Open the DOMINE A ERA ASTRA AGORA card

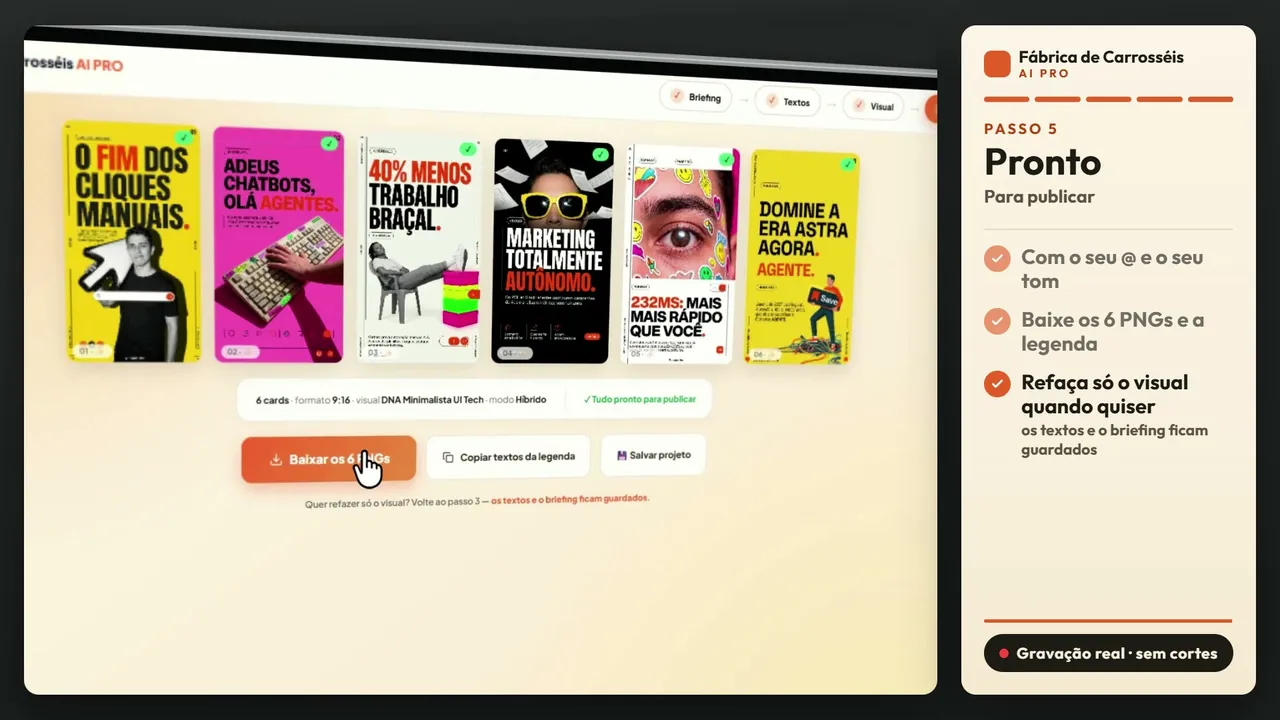coord(802,258)
